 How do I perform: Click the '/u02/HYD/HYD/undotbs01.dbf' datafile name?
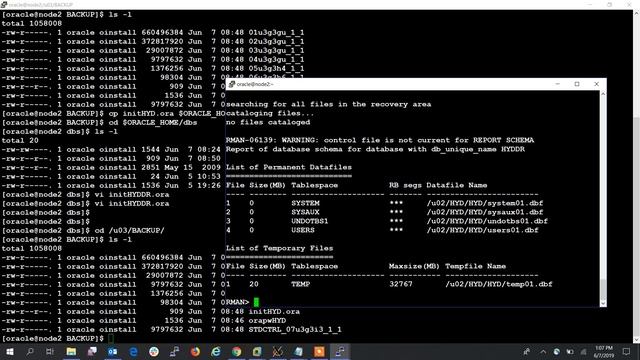click(x=487, y=221)
